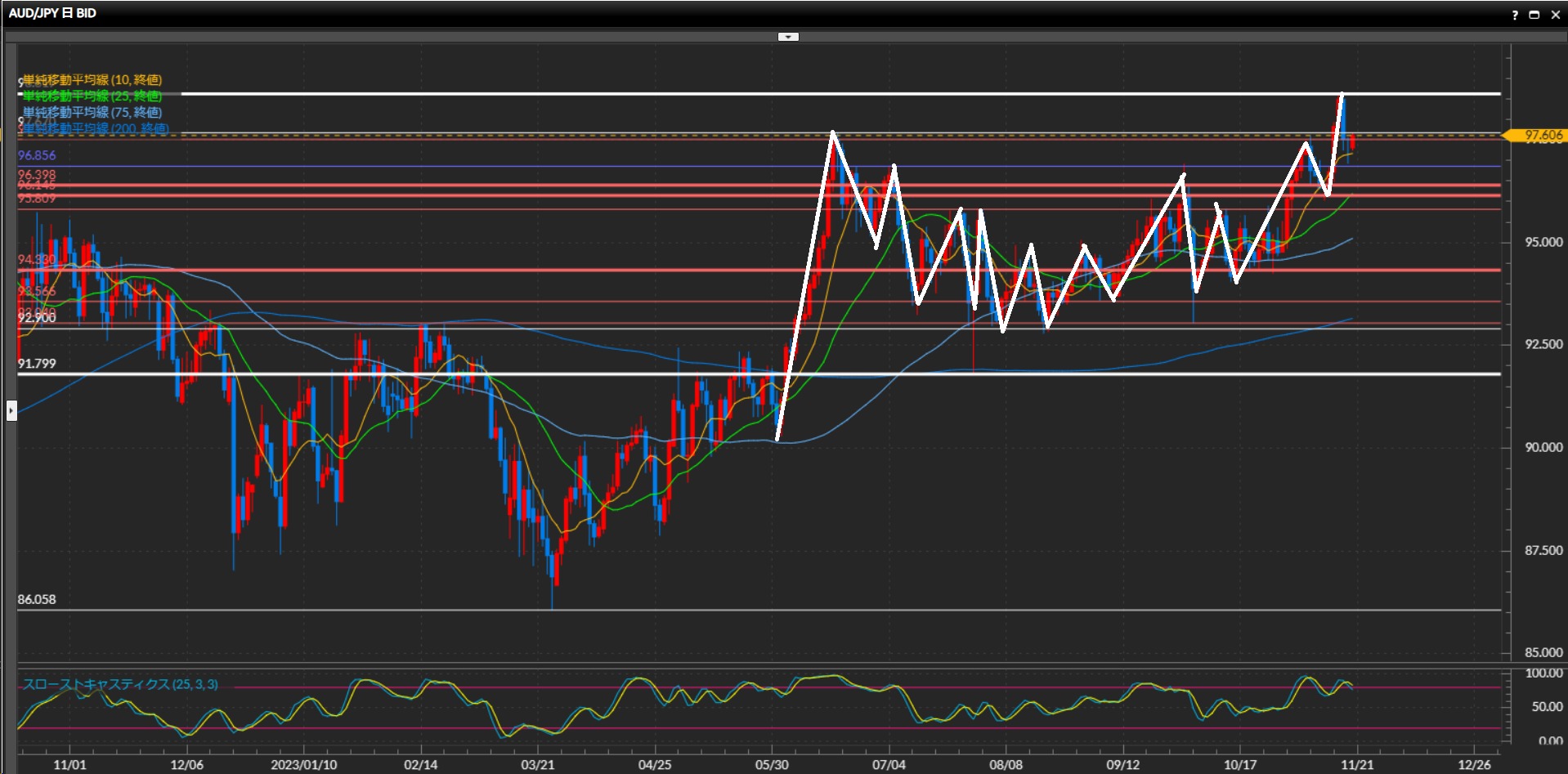Click the 92.900 horizontal line label
The image size is (1568, 774).
click(x=37, y=317)
